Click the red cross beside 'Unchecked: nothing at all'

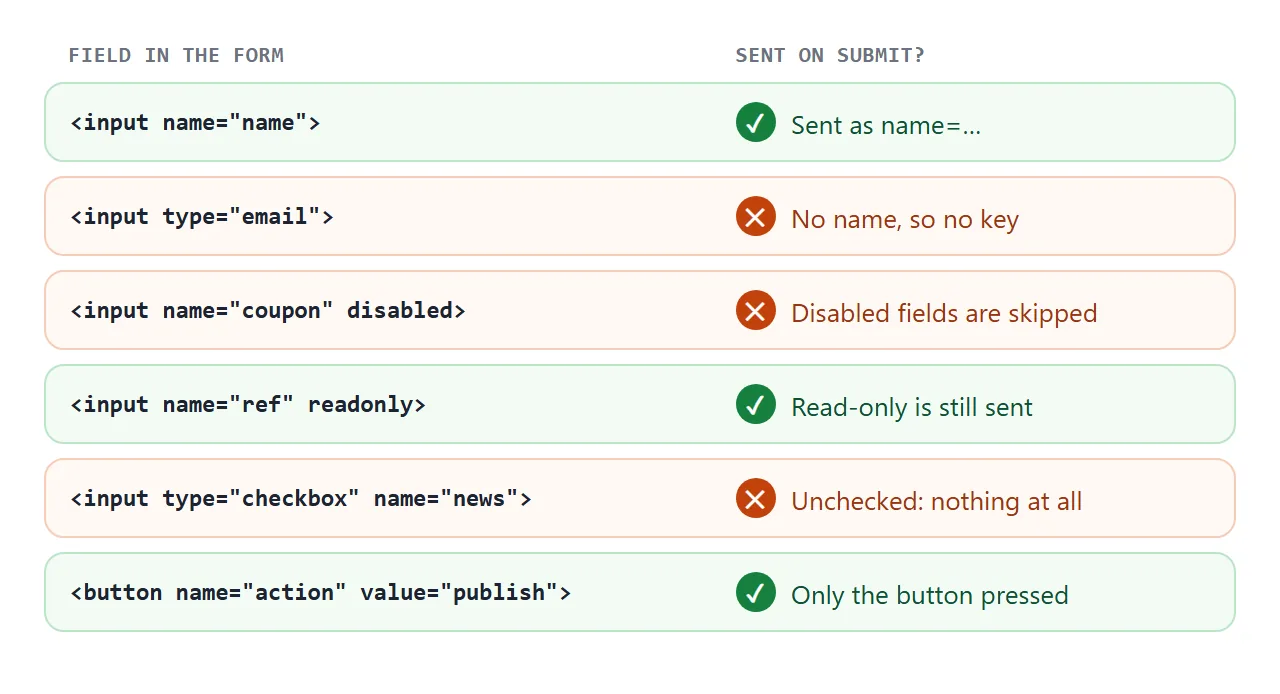coord(756,498)
